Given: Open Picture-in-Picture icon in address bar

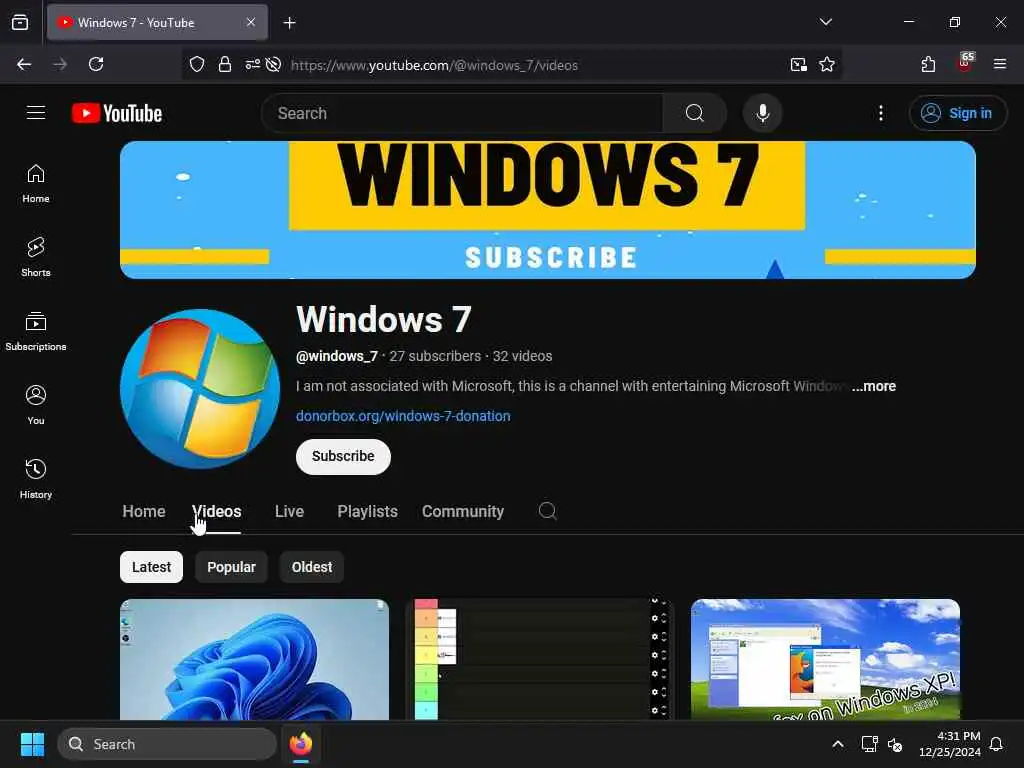Looking at the screenshot, I should coord(798,64).
